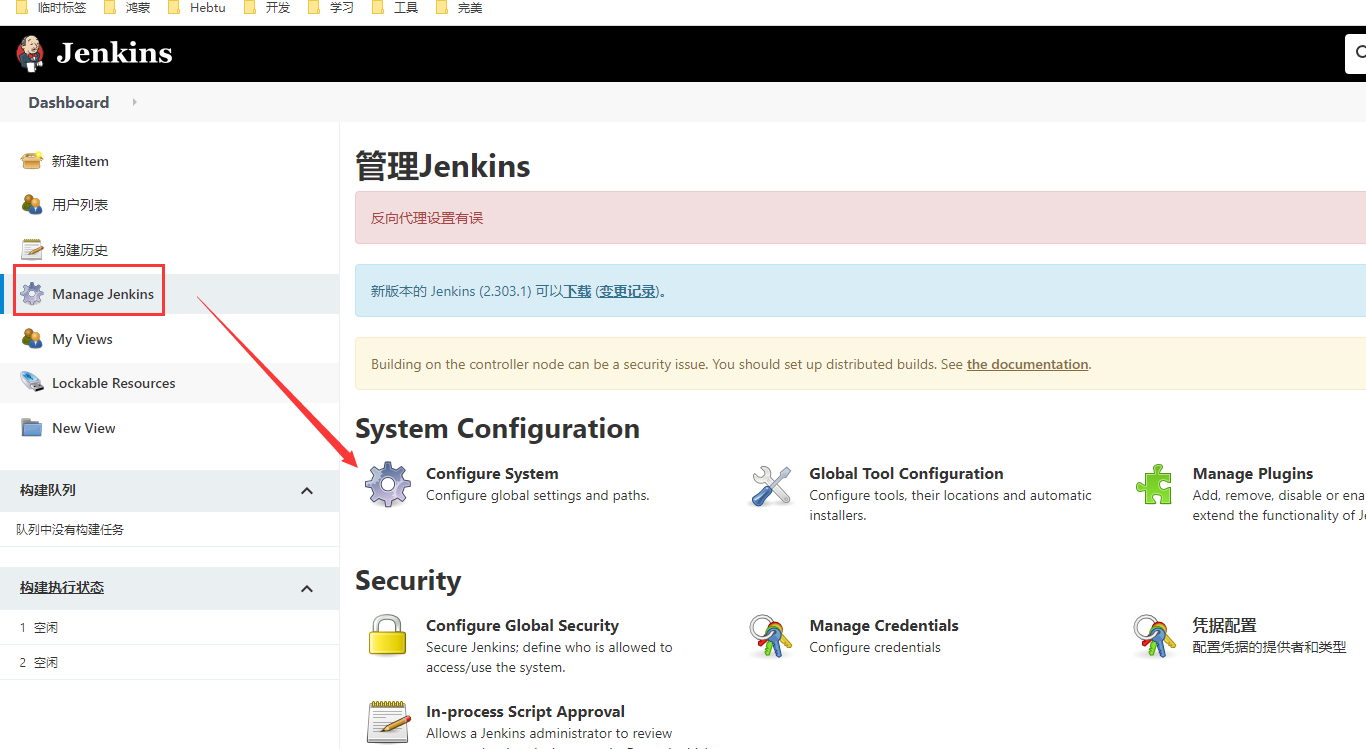Viewport: 1366px width, 749px height.
Task: Open the Manage Plugins link
Action: tap(1253, 474)
